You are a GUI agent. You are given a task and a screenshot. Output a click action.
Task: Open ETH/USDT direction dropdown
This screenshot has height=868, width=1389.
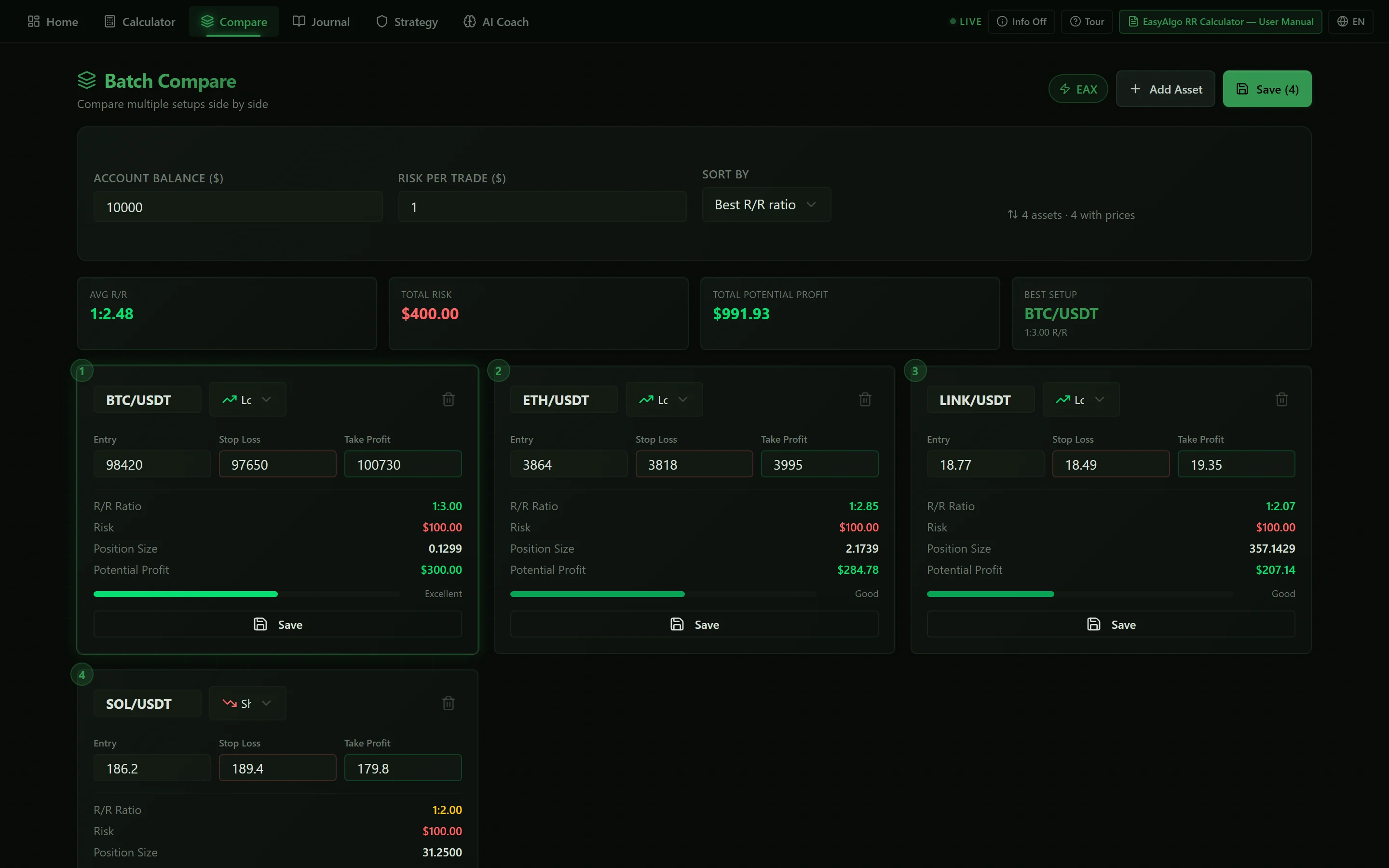[664, 400]
